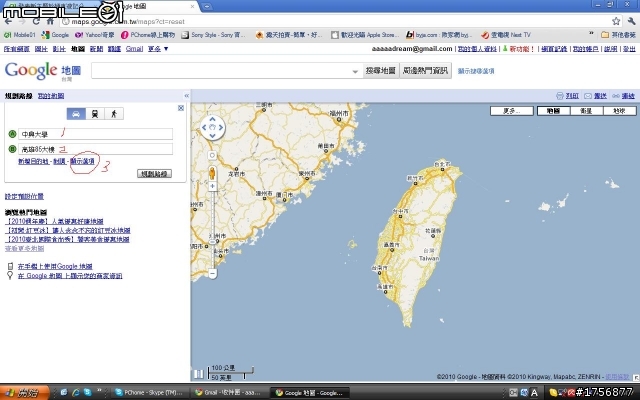
Task: Open the Apple Store bookmark
Action: [363, 35]
